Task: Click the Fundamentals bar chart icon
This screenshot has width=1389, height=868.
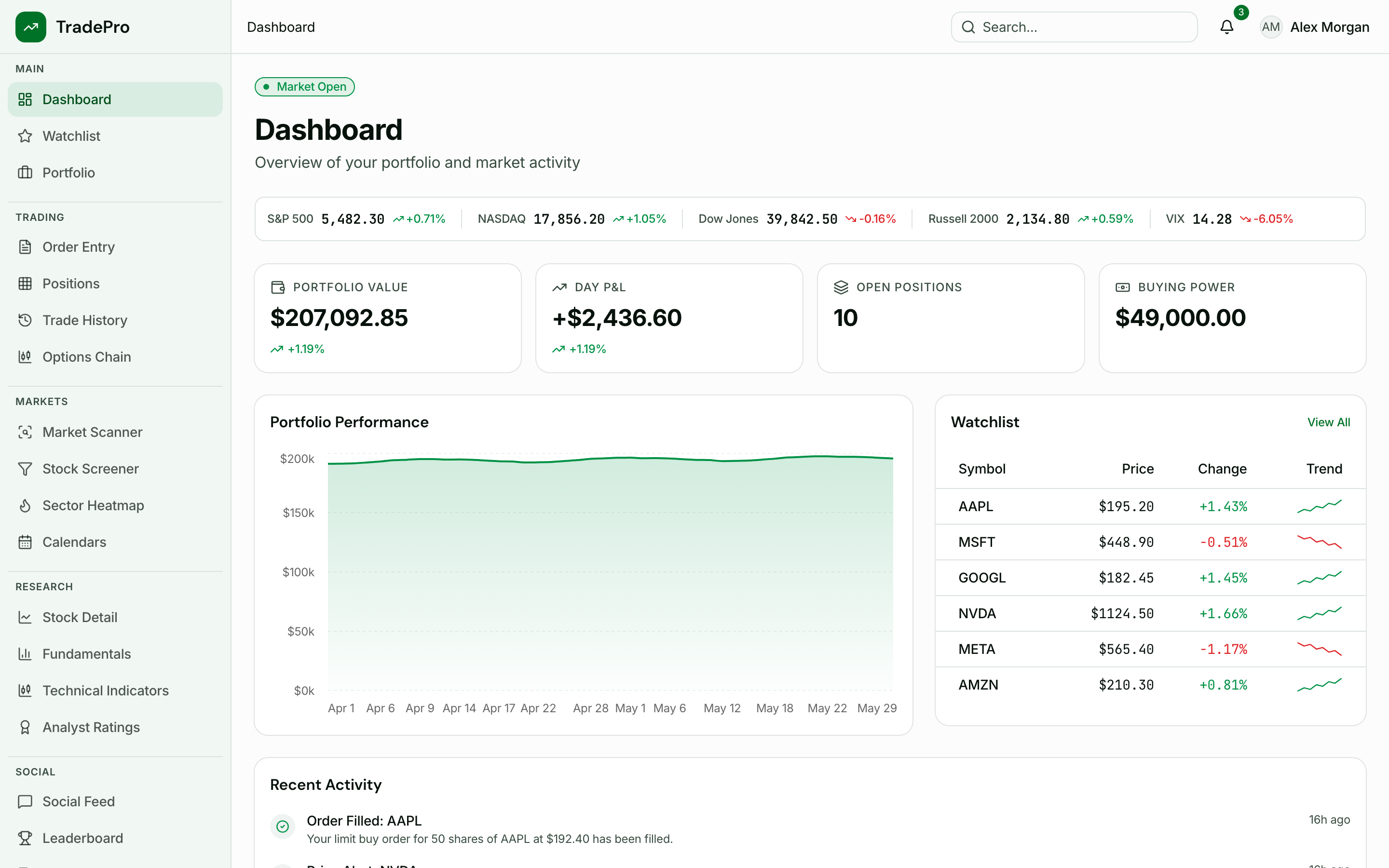Action: coord(25,654)
